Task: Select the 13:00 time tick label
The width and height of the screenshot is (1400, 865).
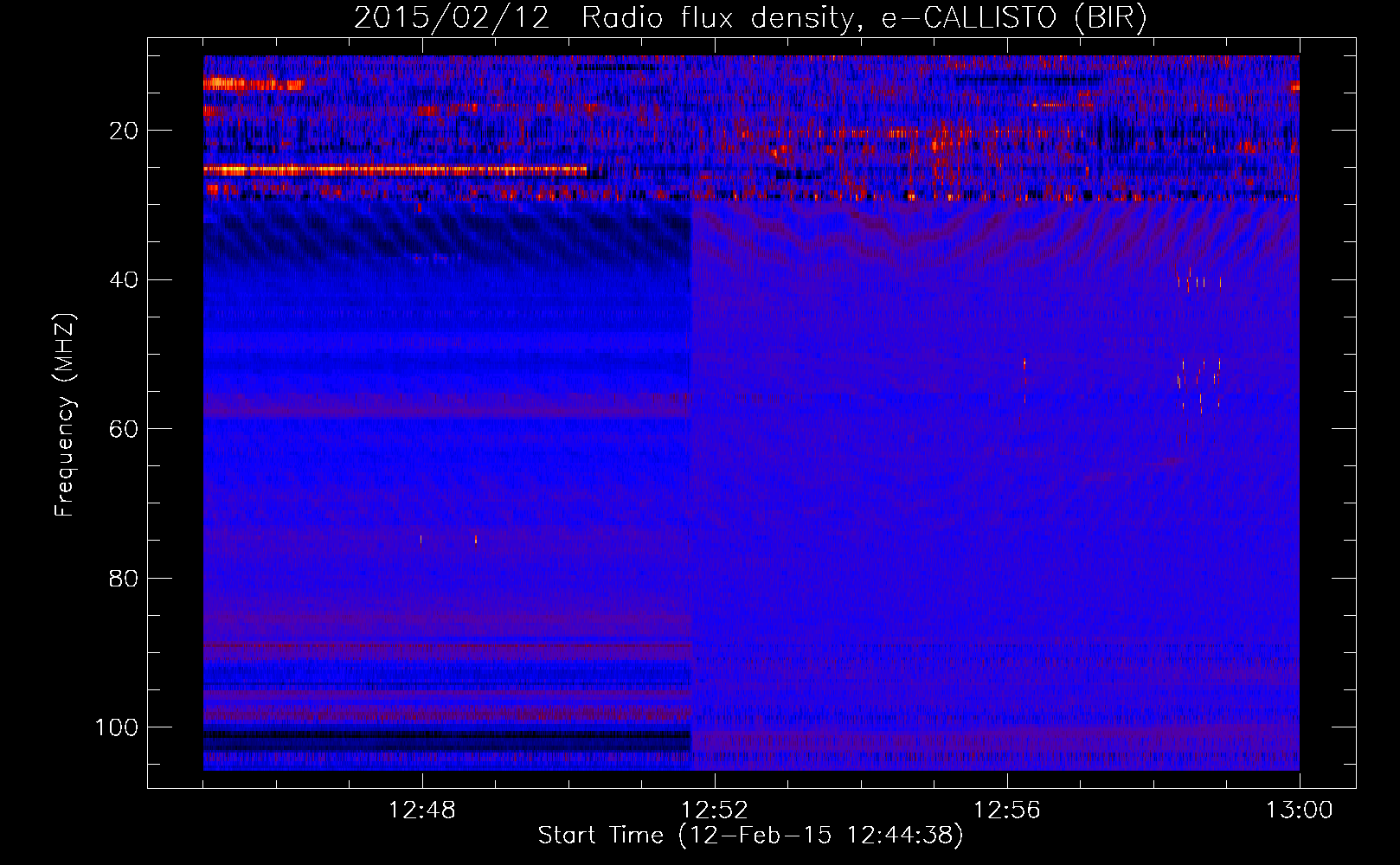Action: click(1300, 811)
